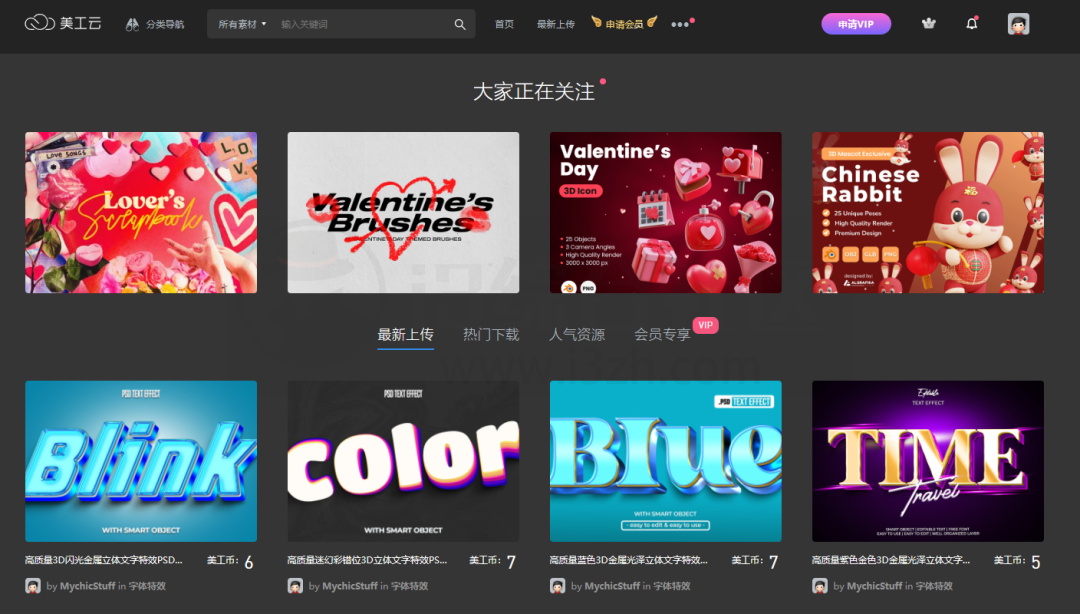Open MychicStuff author link under TIME card
Image resolution: width=1080 pixels, height=614 pixels.
875,586
